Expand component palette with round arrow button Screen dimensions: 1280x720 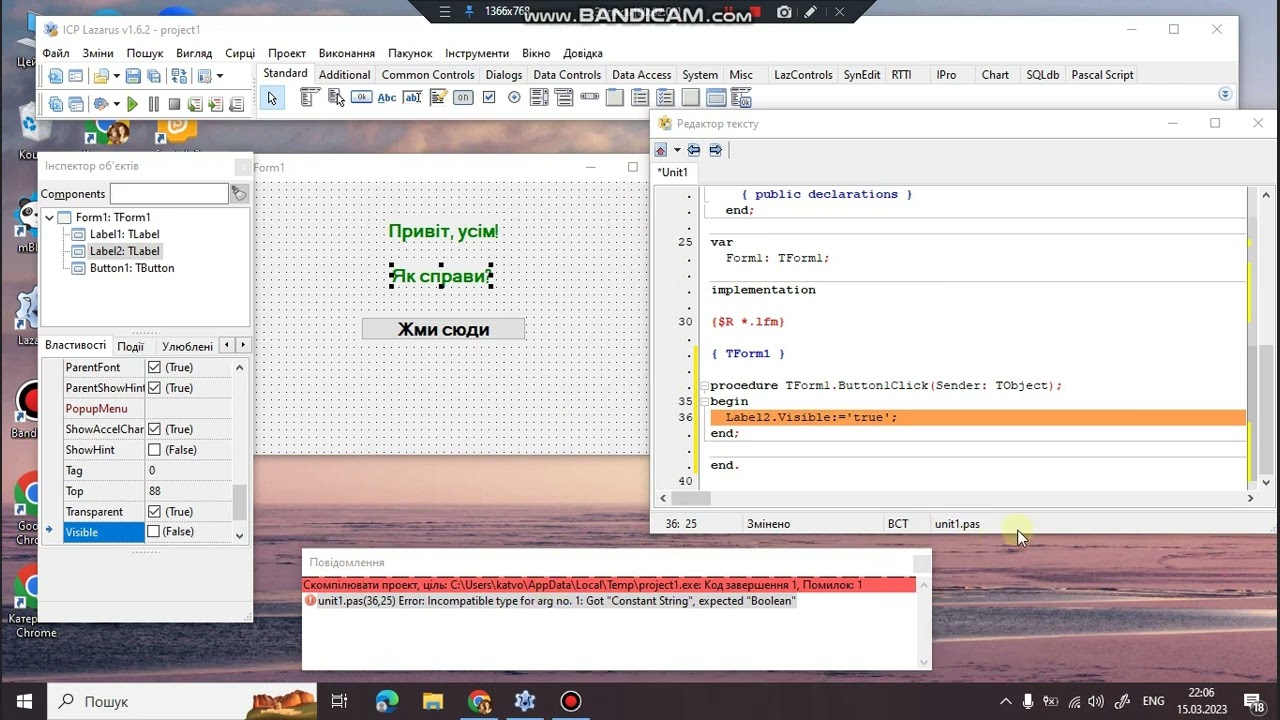pyautogui.click(x=1225, y=94)
